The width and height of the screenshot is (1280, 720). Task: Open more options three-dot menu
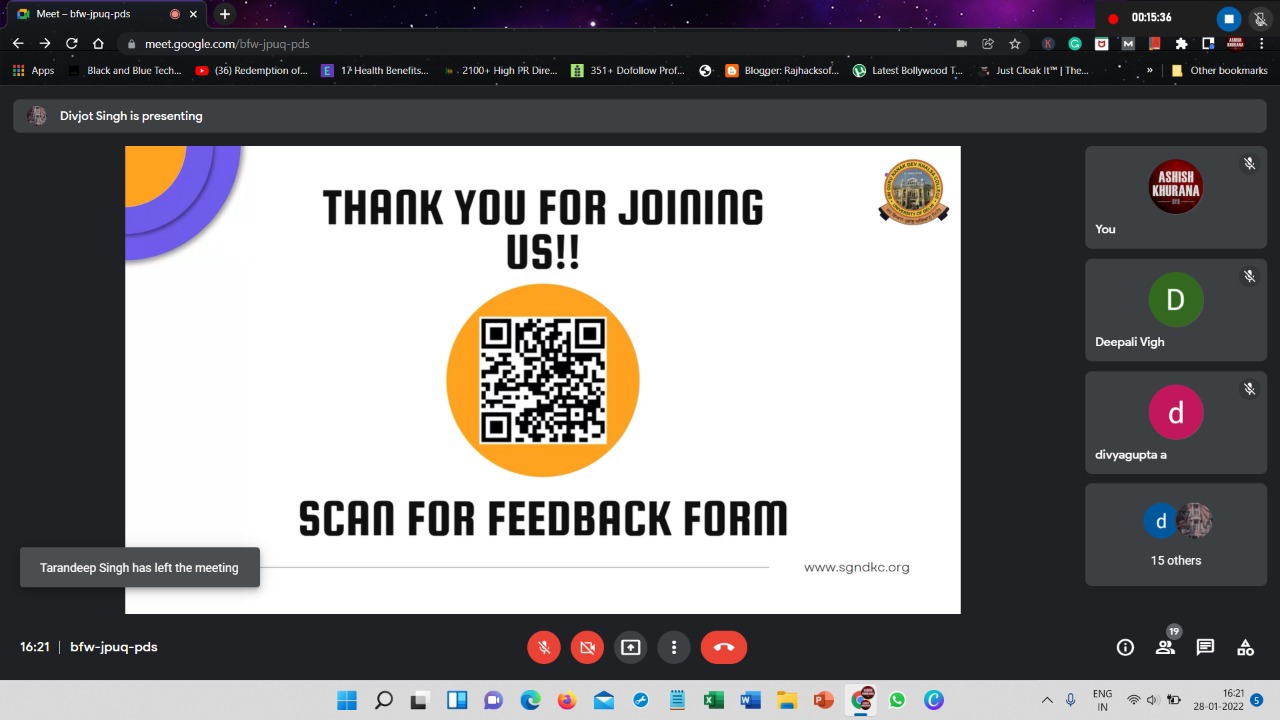tap(674, 647)
